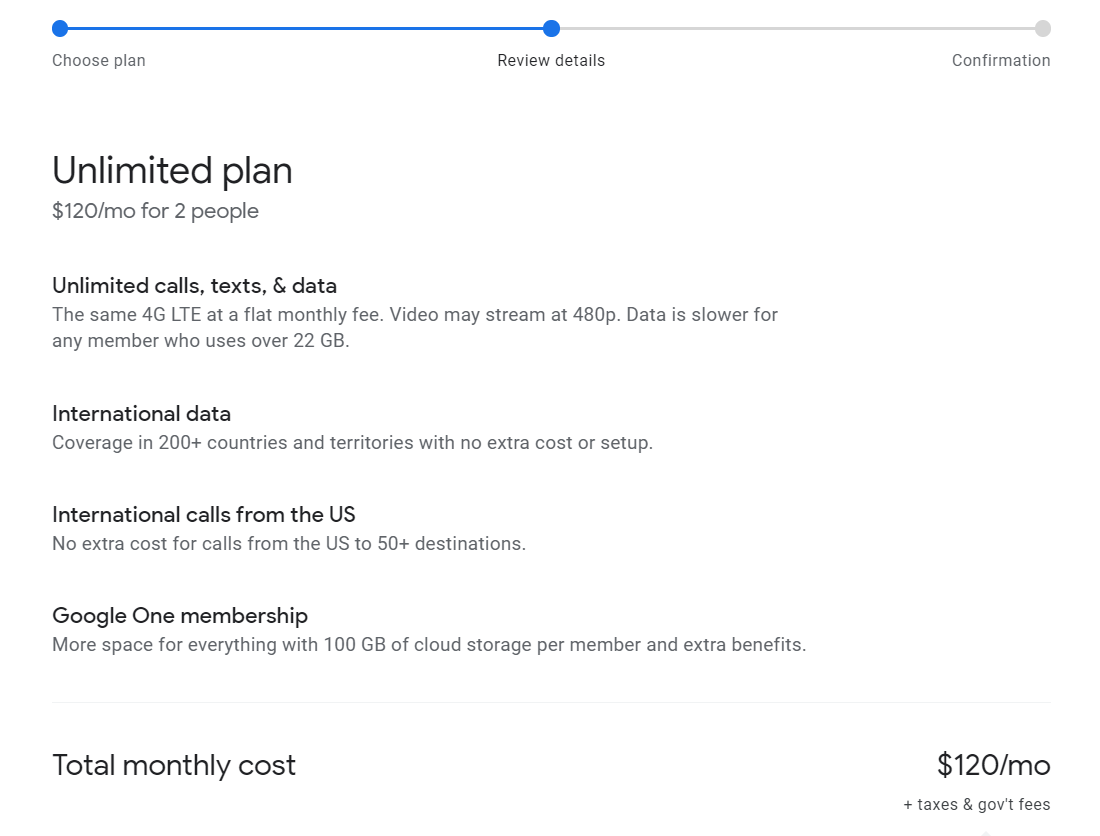Select the Confirmation step indicator dot
This screenshot has width=1100, height=836.
click(x=1043, y=29)
